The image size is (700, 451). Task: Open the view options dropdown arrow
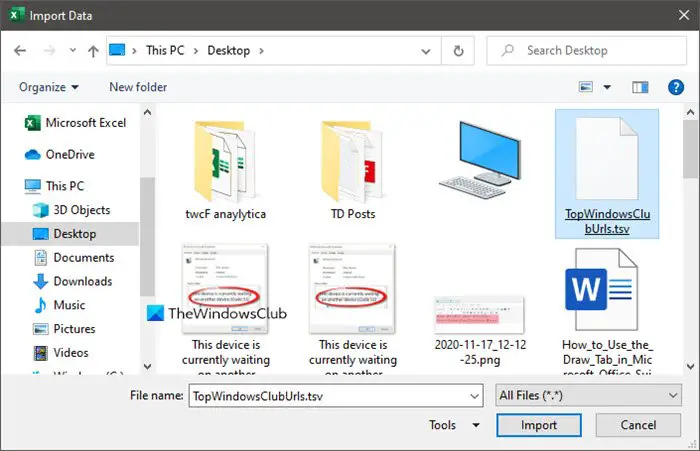pos(607,87)
